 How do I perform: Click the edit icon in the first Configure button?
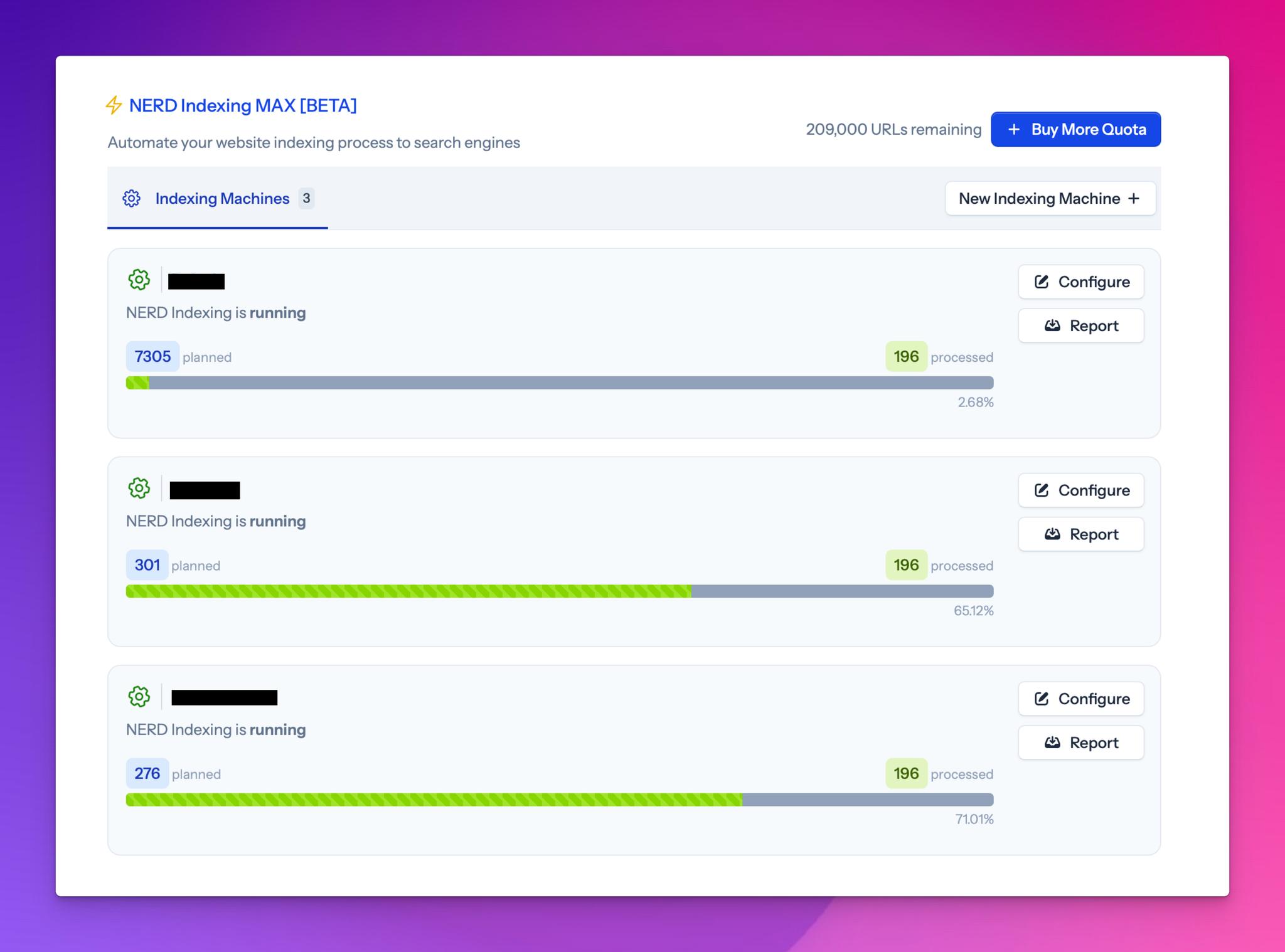pos(1042,282)
